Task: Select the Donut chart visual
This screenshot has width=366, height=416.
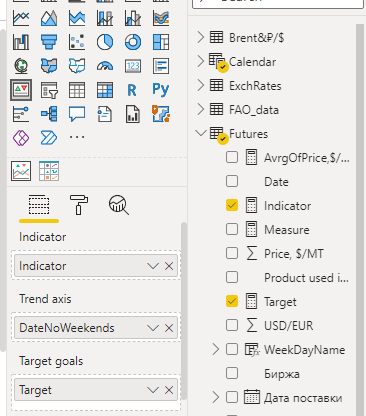Action: click(x=133, y=42)
